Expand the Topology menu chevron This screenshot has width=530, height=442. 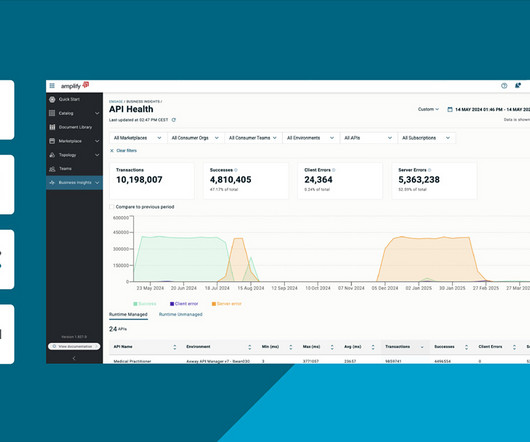(97, 155)
